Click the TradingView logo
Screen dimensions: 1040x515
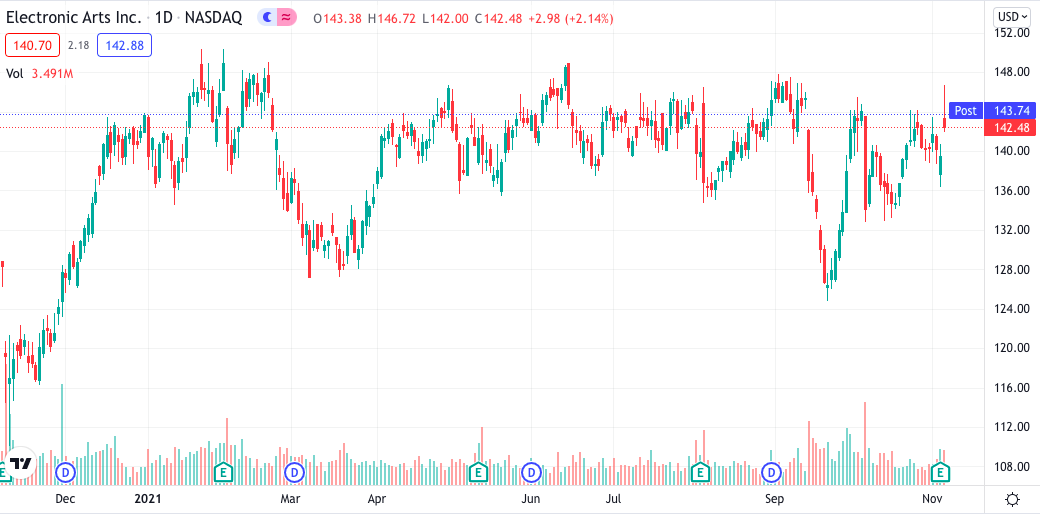pyautogui.click(x=19, y=463)
